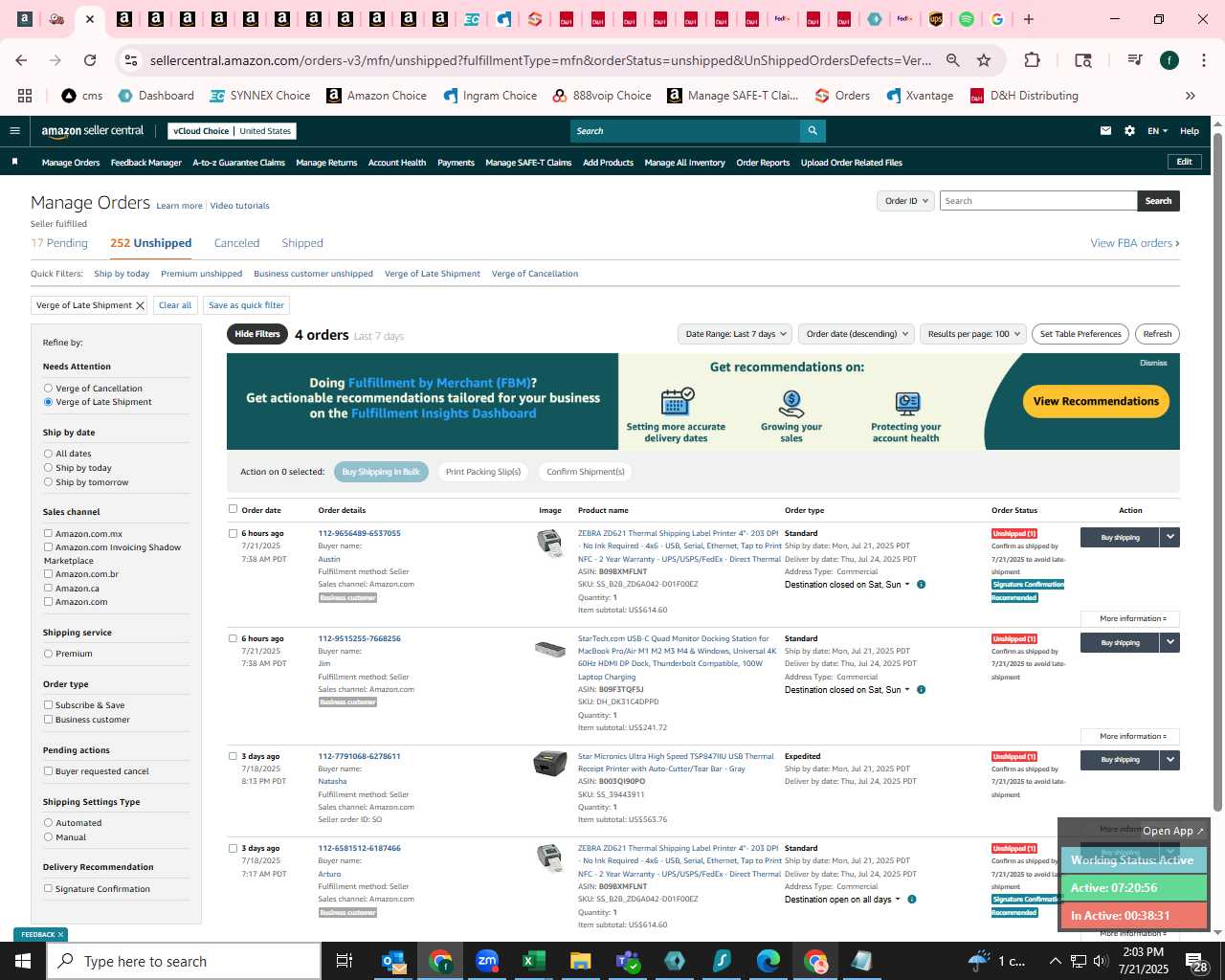
Task: Click the Hide Filters button
Action: (x=257, y=334)
